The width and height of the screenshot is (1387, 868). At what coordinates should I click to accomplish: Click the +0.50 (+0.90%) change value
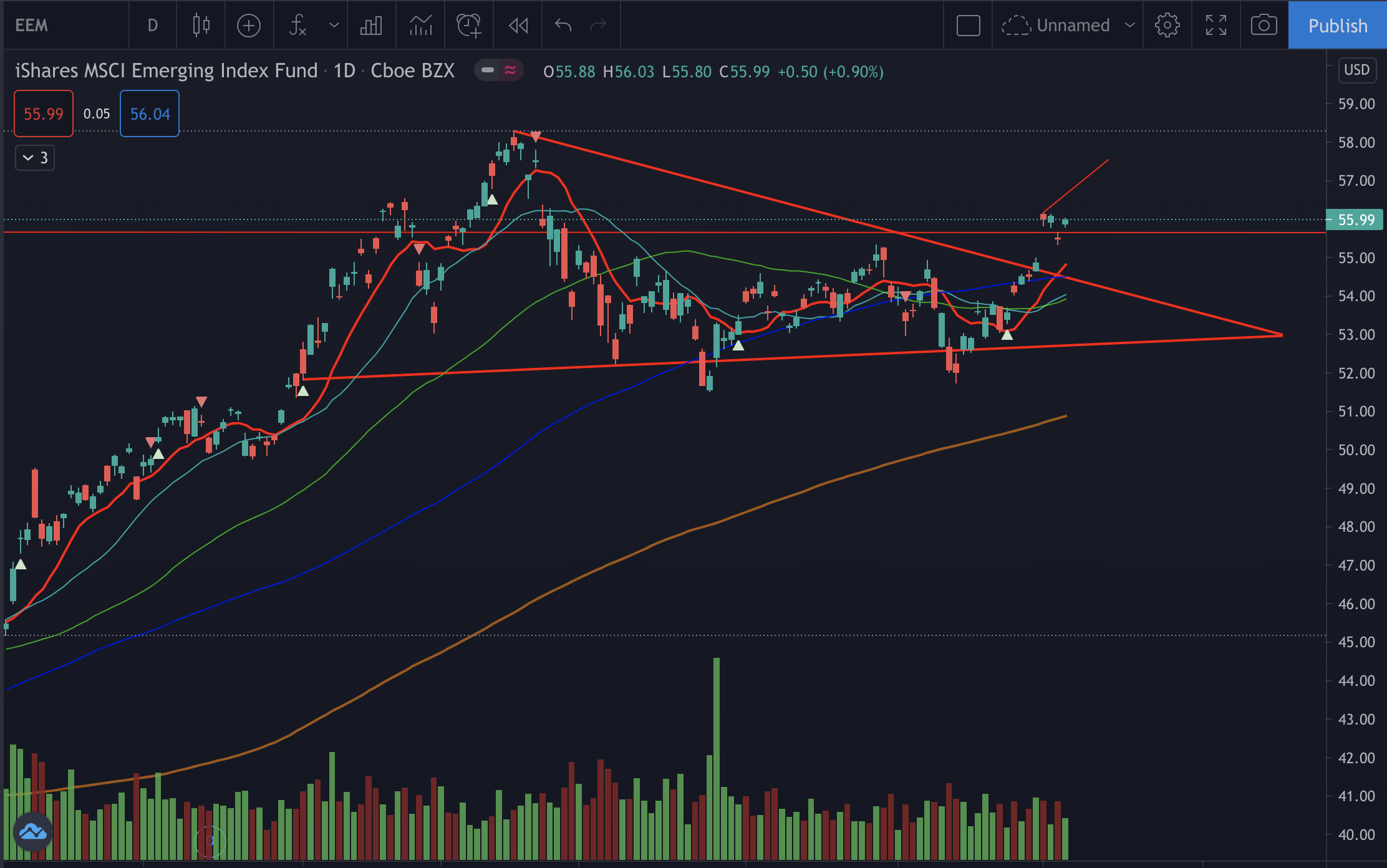pyautogui.click(x=831, y=72)
